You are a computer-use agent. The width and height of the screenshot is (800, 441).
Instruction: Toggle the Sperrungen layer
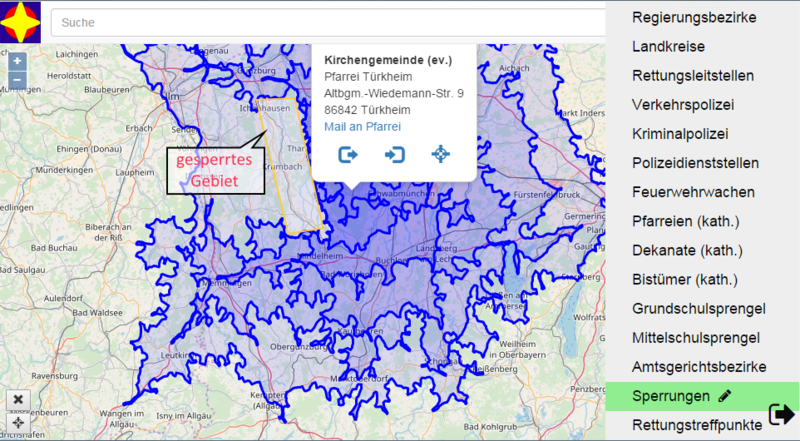(x=670, y=396)
